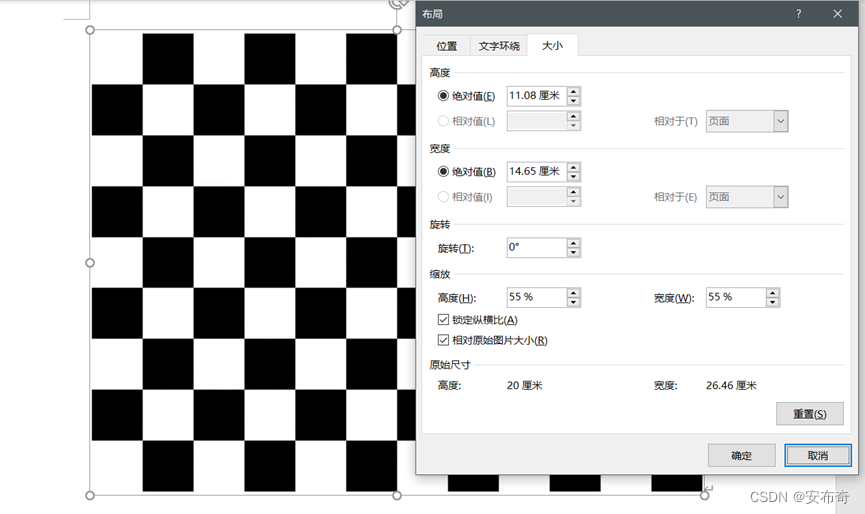Click the image's top-left resize handle
865x514 pixels.
point(90,30)
